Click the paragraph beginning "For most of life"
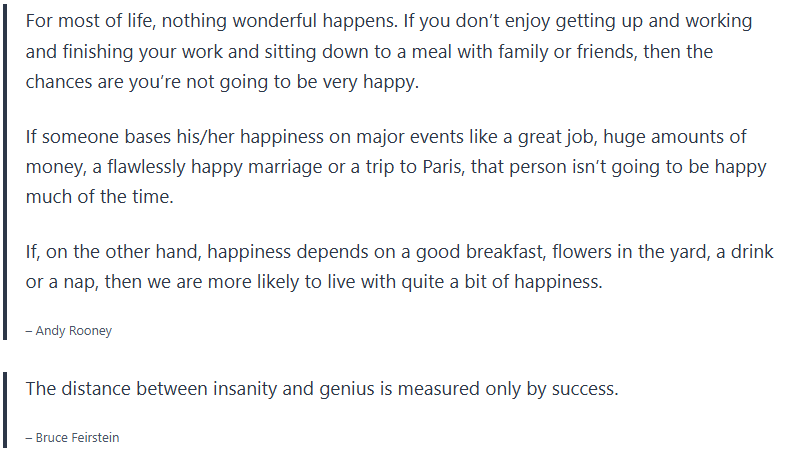Viewport: 808px width, 453px height. pos(390,51)
